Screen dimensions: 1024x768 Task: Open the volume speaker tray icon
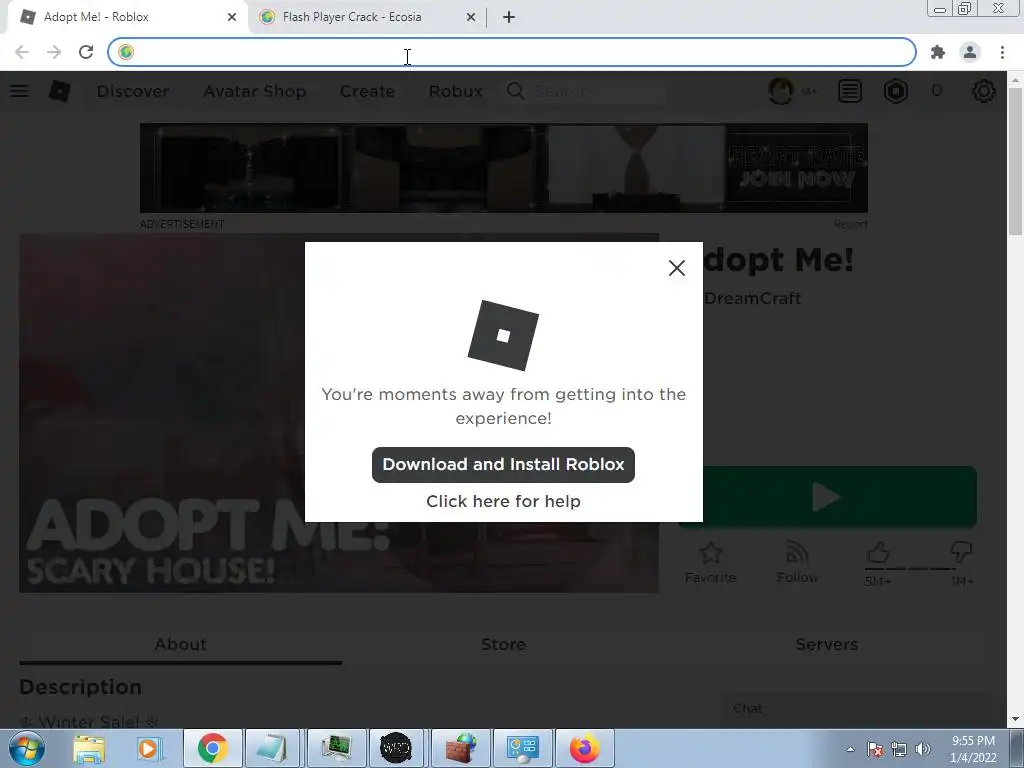pos(923,749)
